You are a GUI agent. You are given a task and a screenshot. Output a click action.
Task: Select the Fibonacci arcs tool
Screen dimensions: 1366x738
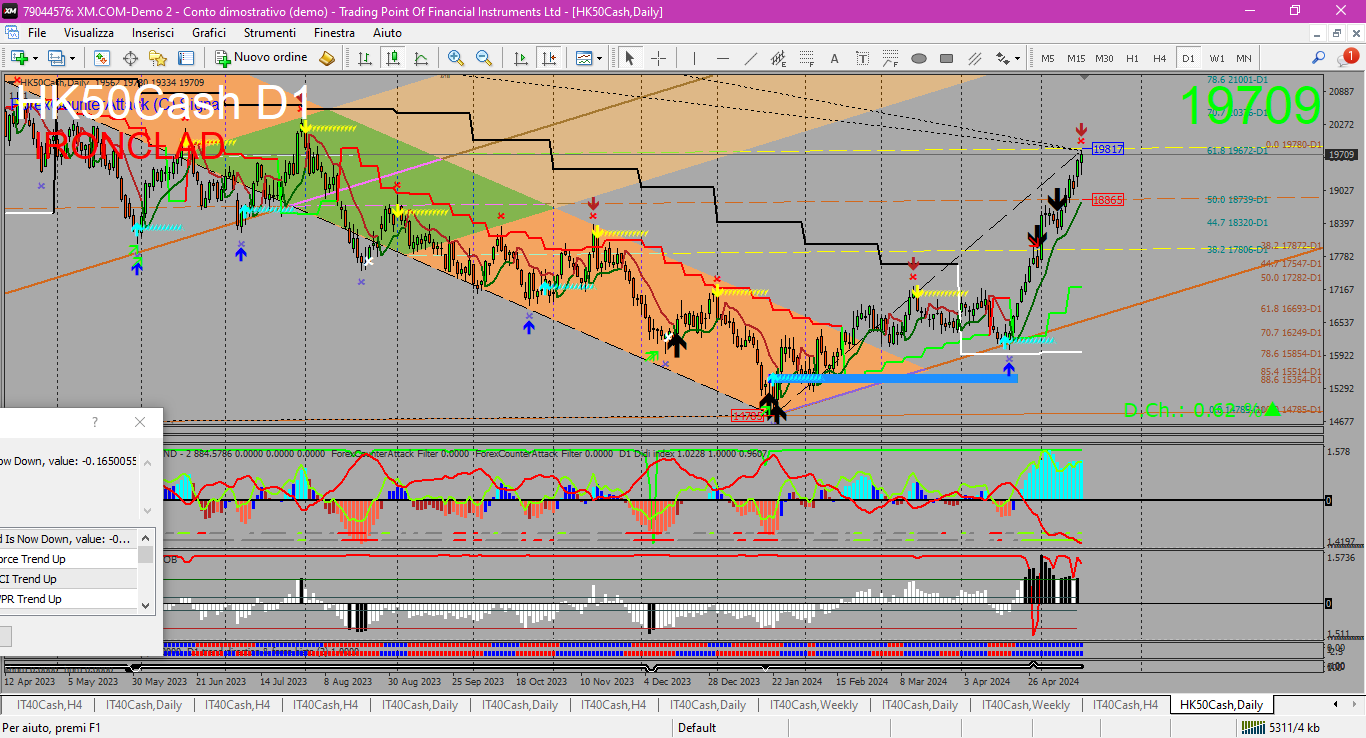pos(890,58)
